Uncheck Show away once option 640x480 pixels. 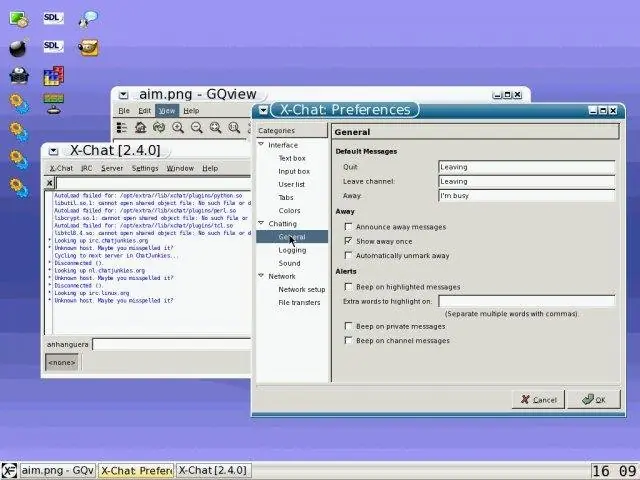coord(348,241)
